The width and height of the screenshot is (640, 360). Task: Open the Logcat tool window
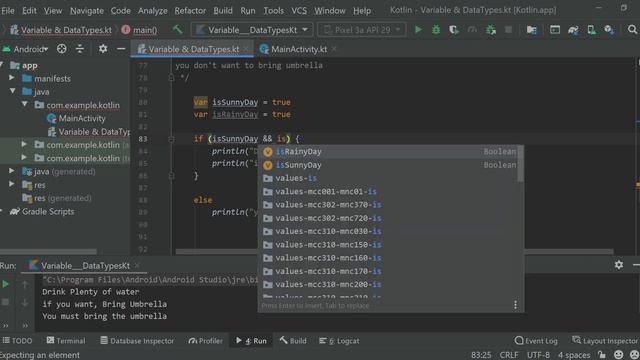click(339, 340)
